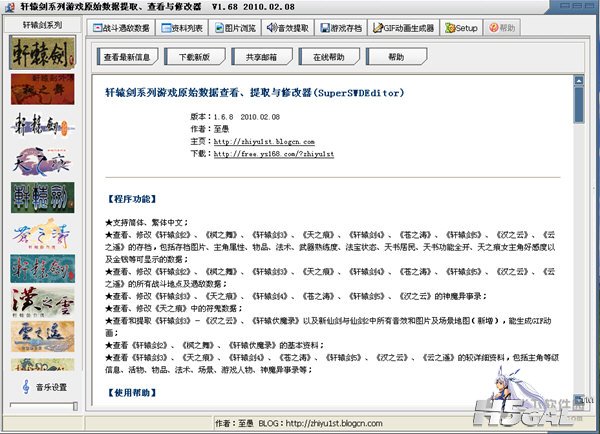Image resolution: width=600 pixels, height=434 pixels.
Task: Select the white calligraphy 轩辕剑 logo with orange seal
Action: [x=42, y=125]
